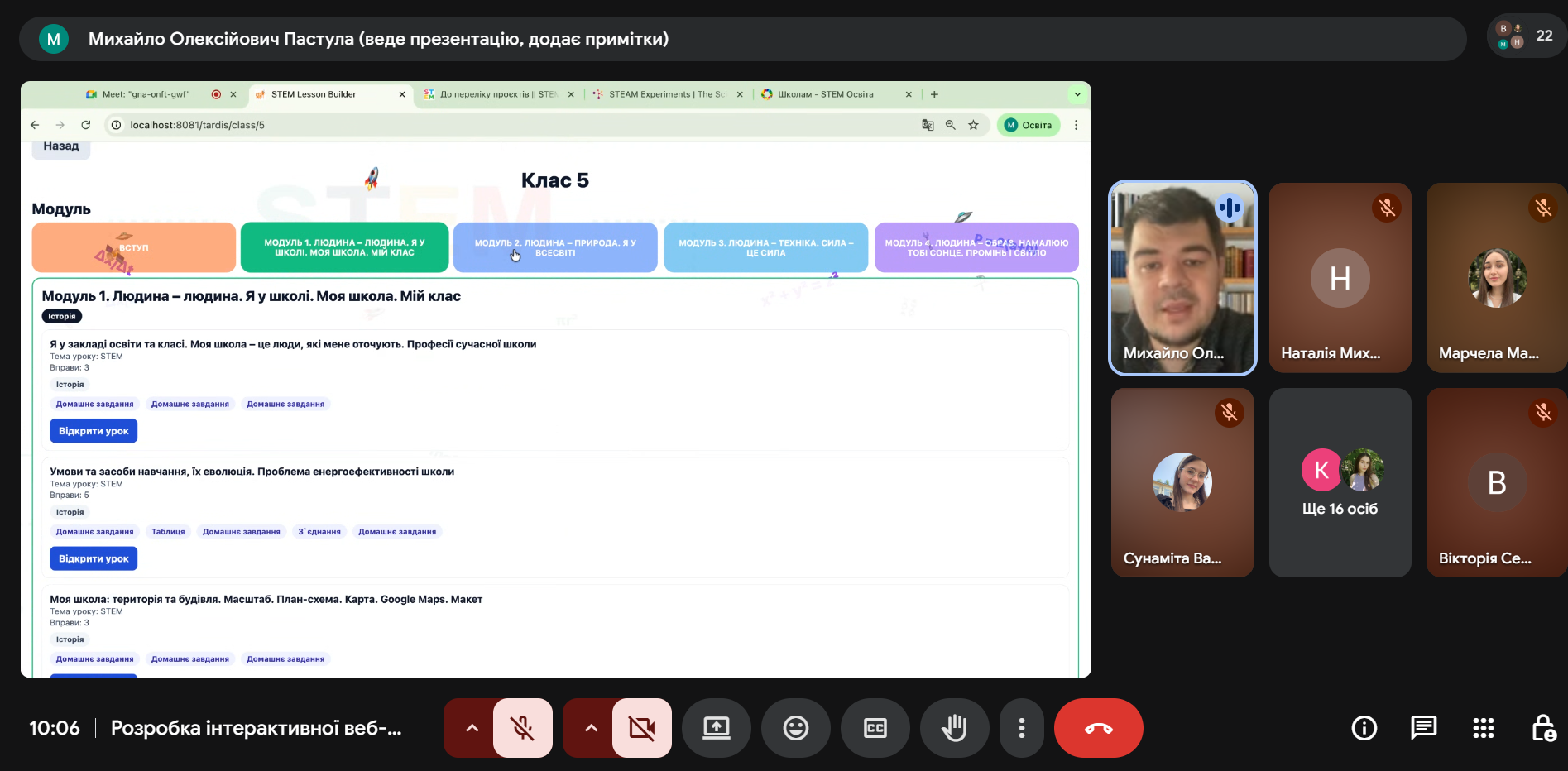Open chat with everyone icon
Screen dimensions: 1568x771
tap(1424, 728)
